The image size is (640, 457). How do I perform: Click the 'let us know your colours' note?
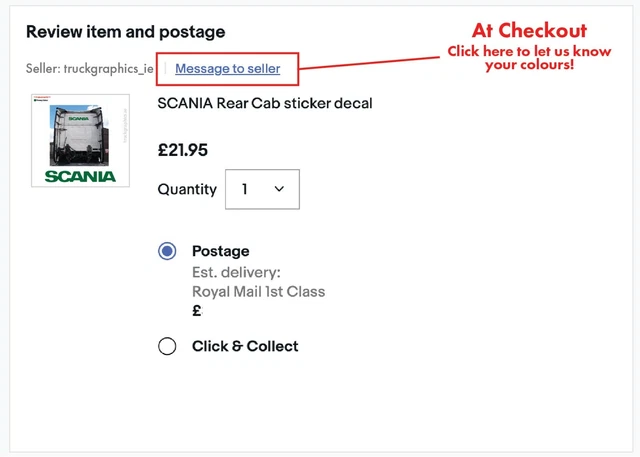(529, 58)
